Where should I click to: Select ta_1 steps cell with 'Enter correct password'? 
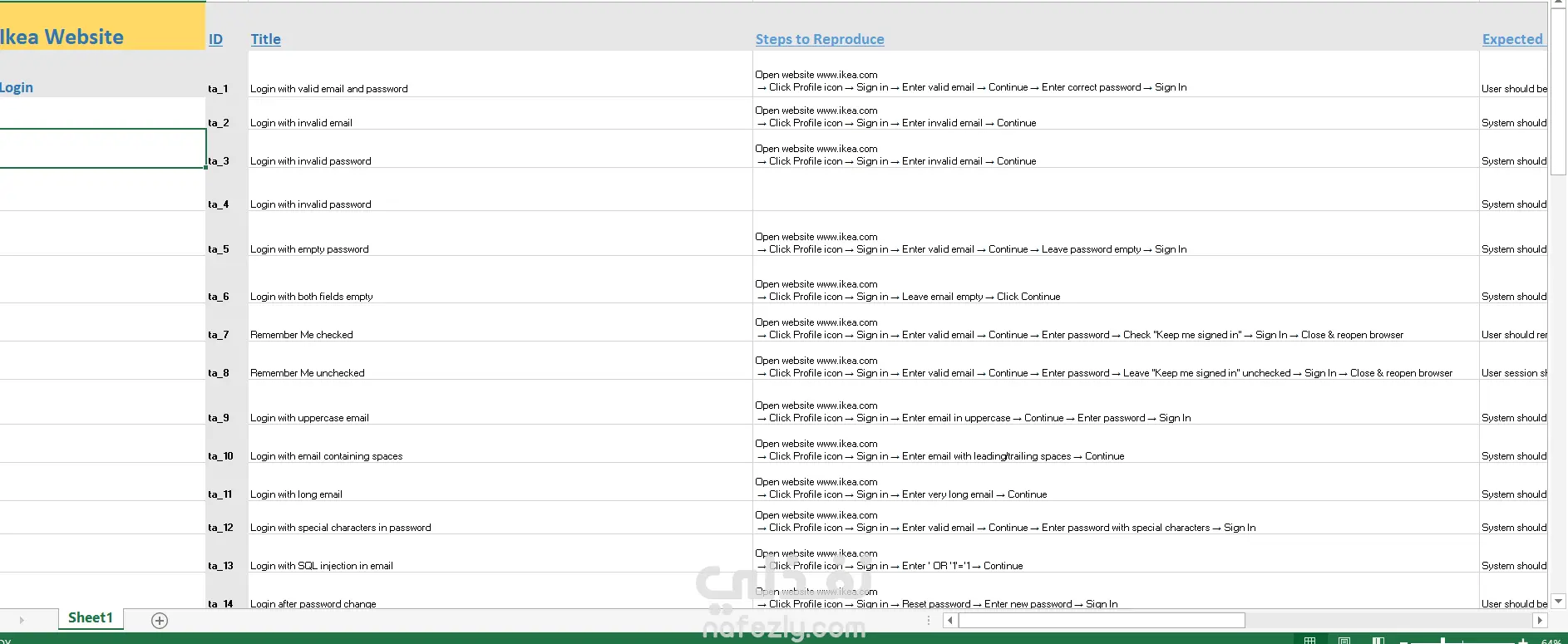click(1116, 74)
